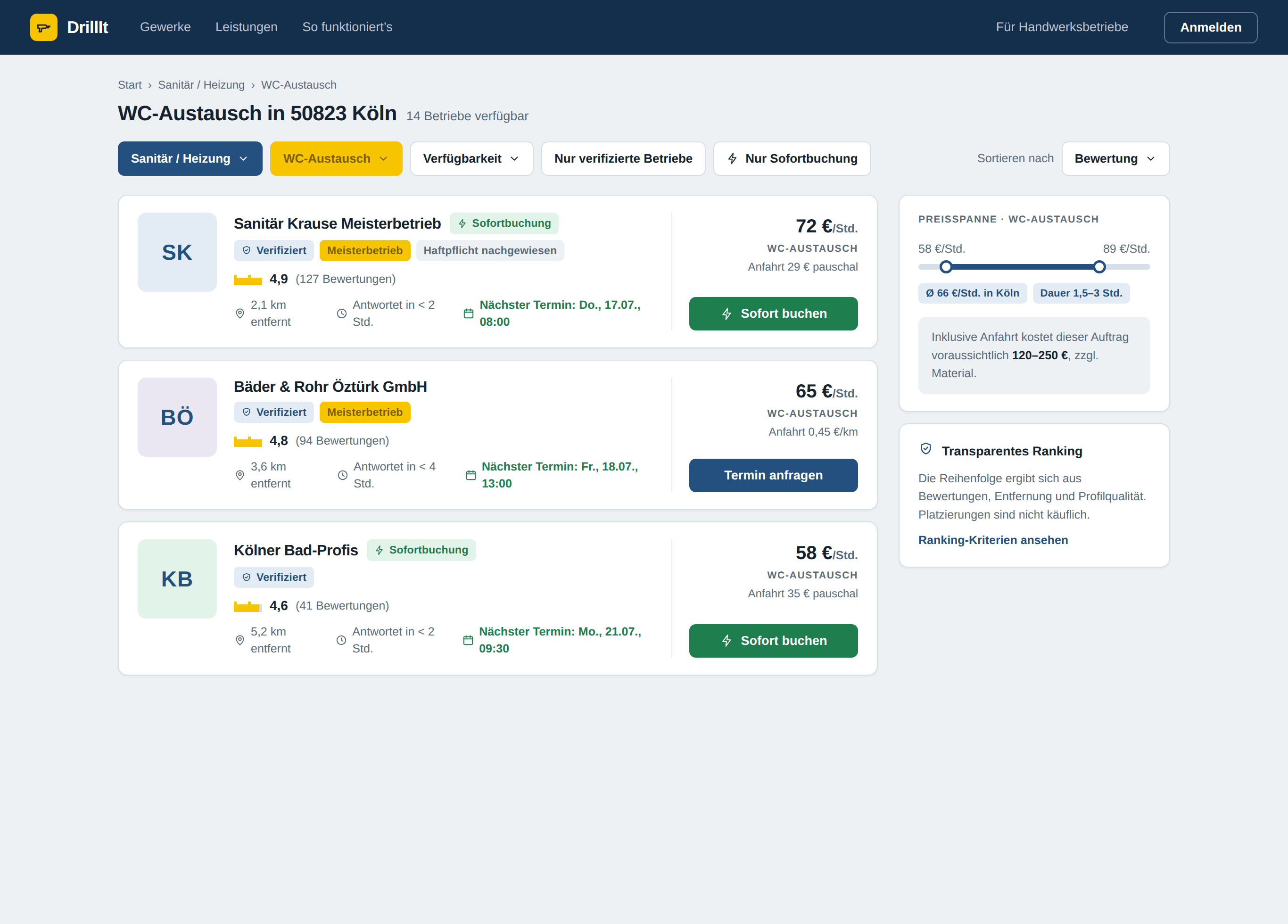Click the Sanitär Krause Meisterbetrieb company name
This screenshot has width=1288, height=924.
click(x=338, y=224)
